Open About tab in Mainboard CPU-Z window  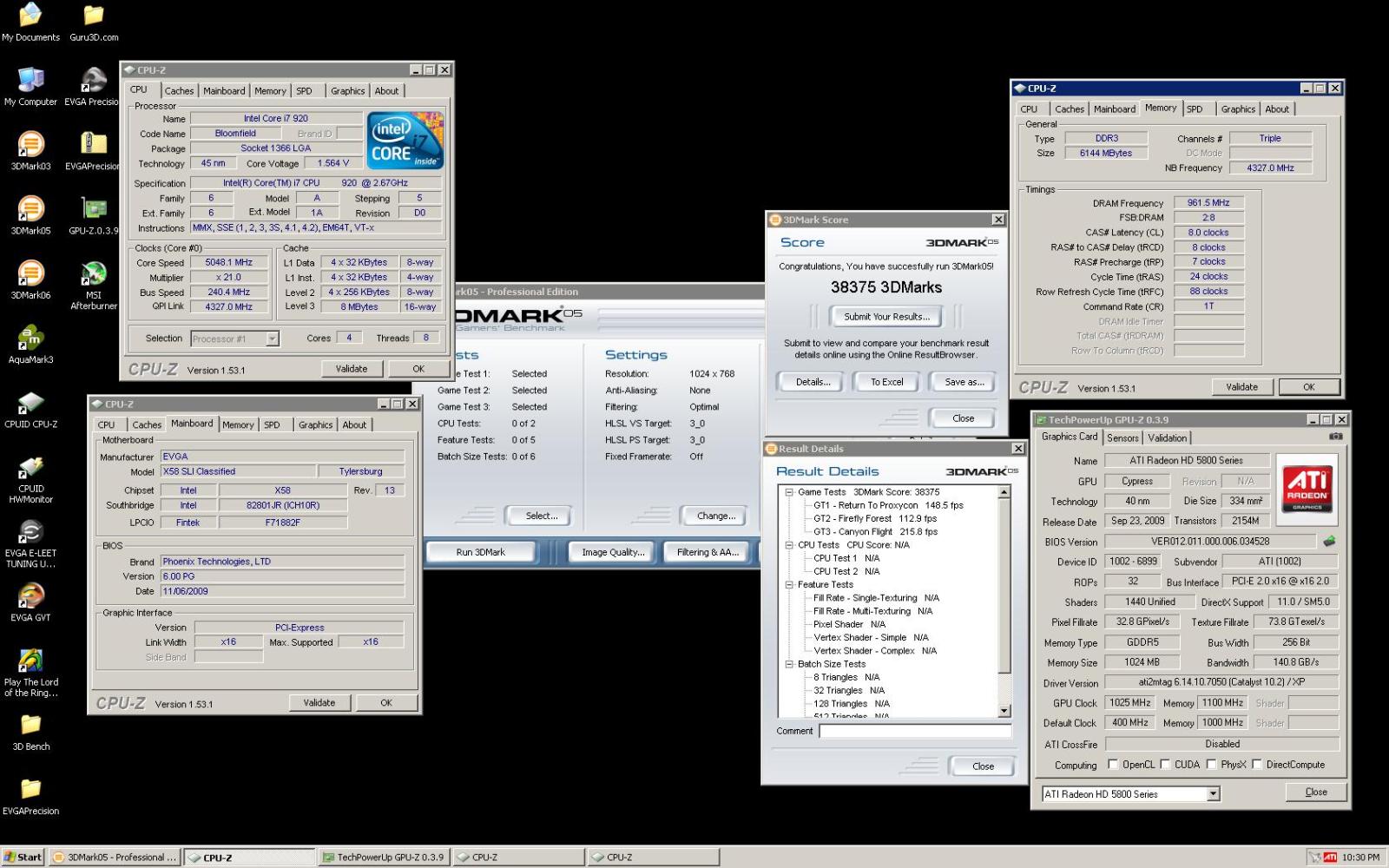coord(354,425)
